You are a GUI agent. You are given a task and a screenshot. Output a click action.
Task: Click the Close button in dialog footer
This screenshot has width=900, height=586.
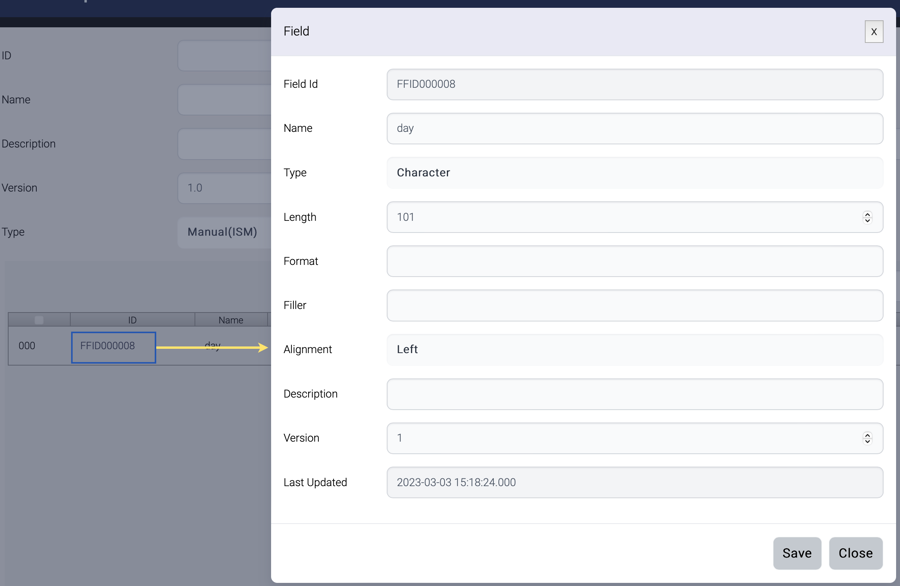[x=855, y=553]
